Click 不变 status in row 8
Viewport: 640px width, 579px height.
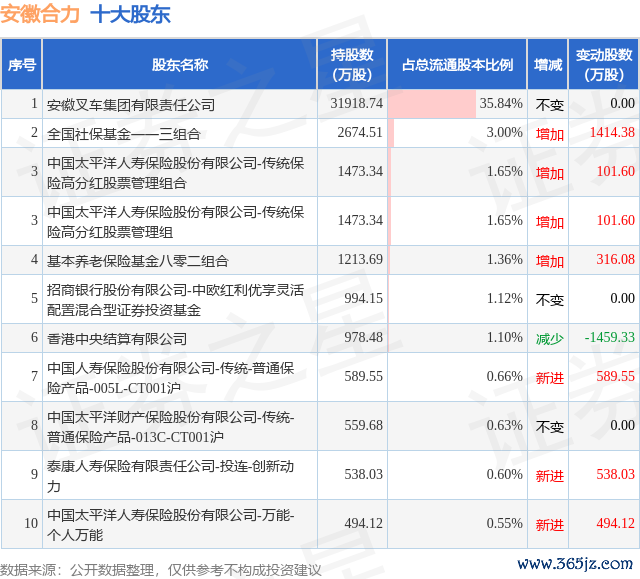point(549,426)
